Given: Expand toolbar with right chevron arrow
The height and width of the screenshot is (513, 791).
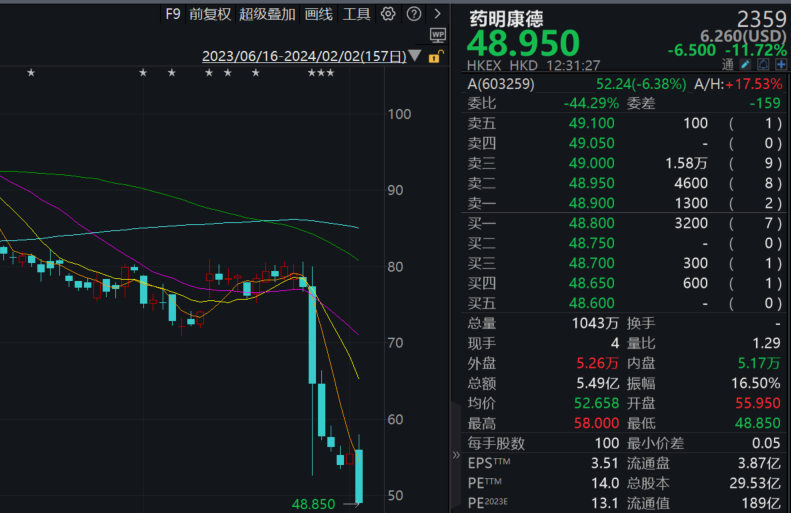Looking at the screenshot, I should [437, 14].
